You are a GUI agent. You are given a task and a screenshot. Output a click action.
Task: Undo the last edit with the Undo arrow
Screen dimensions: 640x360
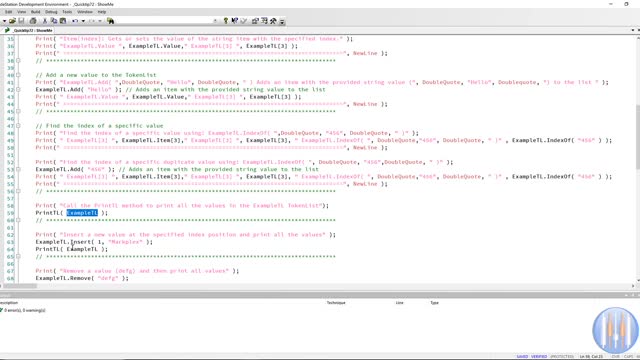click(x=75, y=21)
